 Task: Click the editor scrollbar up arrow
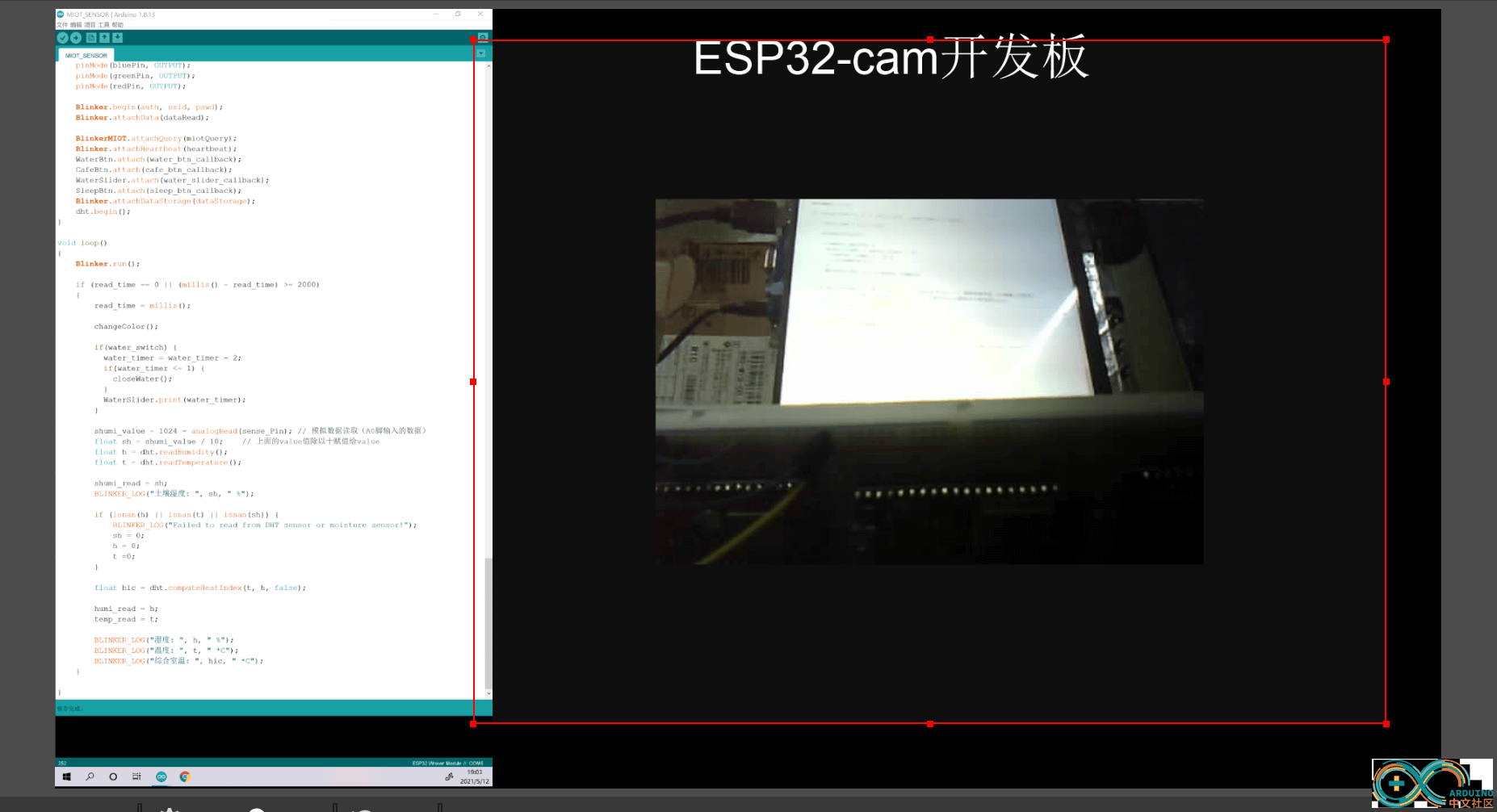point(489,65)
